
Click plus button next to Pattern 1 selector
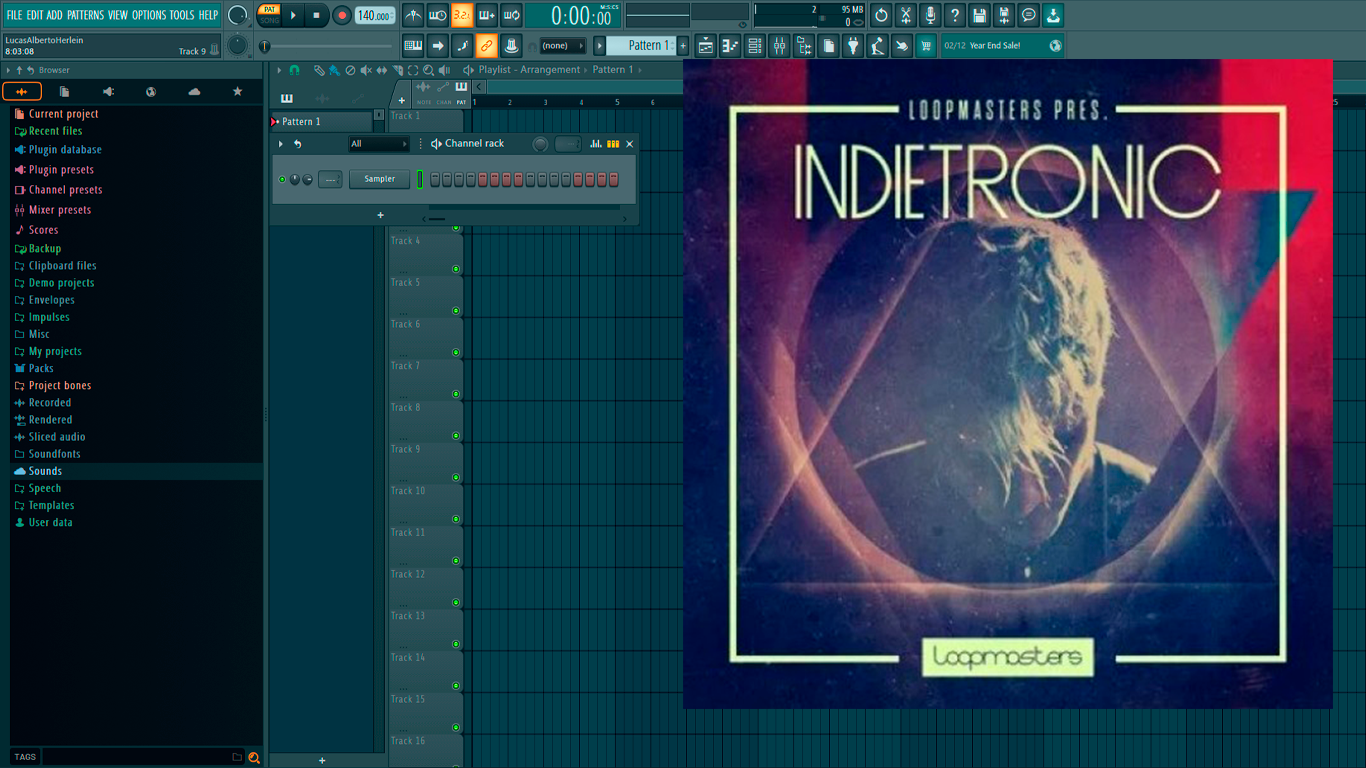click(683, 45)
